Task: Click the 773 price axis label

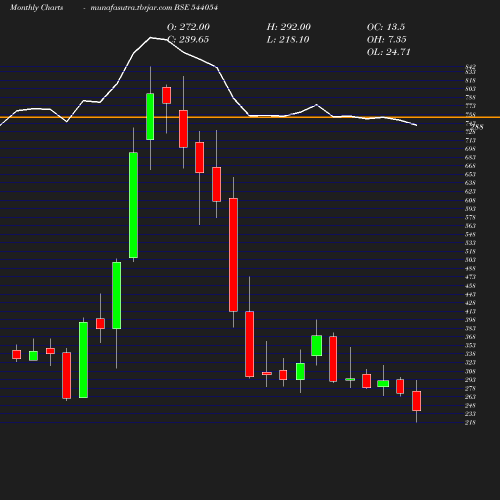Action: coord(470,106)
